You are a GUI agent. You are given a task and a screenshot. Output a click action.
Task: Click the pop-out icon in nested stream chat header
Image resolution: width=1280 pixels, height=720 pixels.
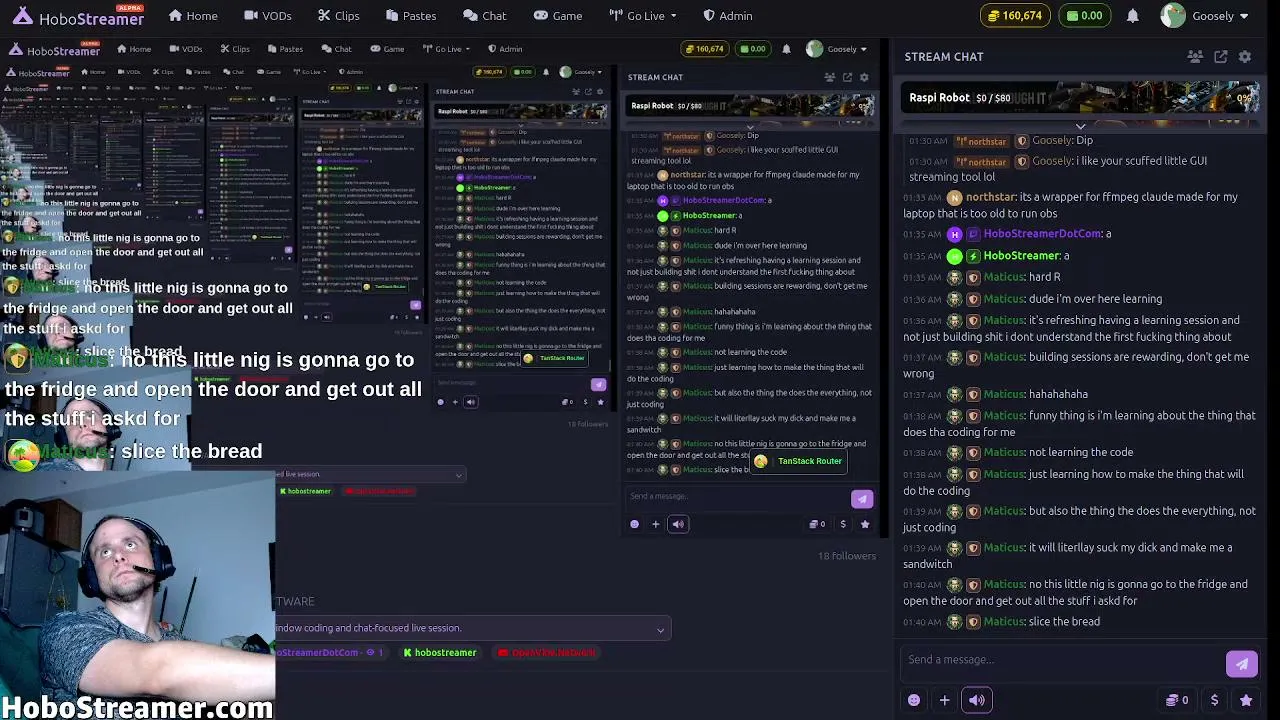(847, 77)
